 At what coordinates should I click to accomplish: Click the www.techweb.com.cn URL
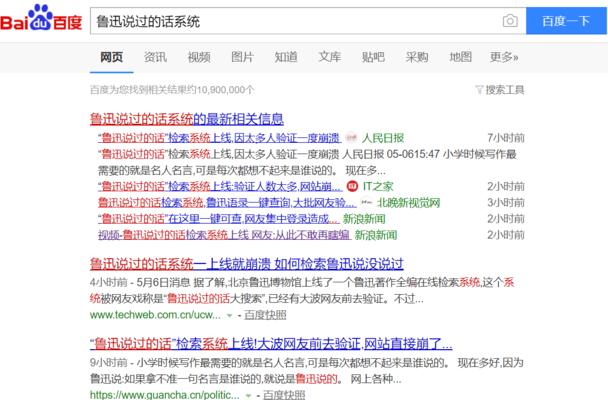tap(155, 315)
